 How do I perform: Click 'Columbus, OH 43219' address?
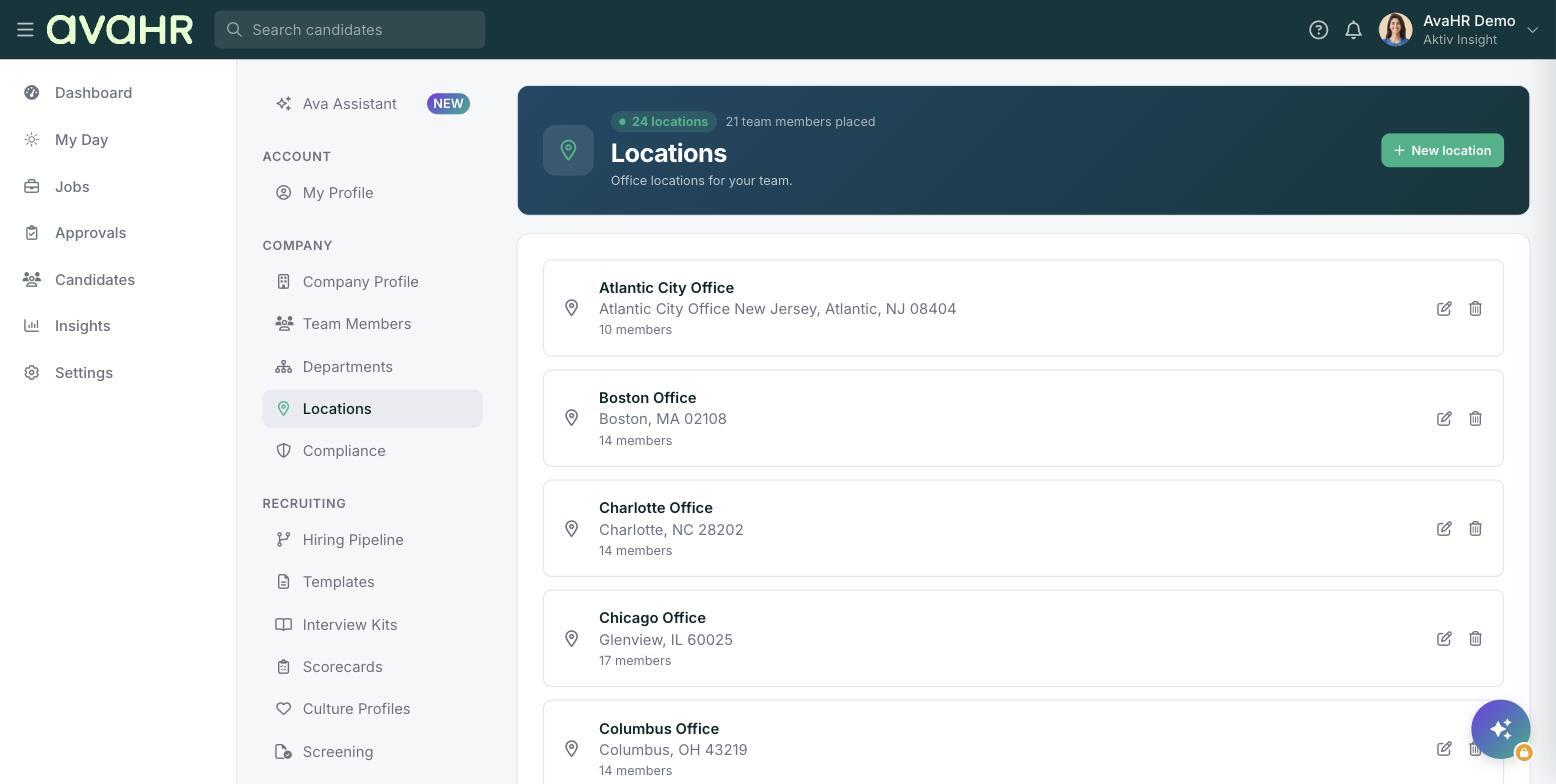(x=673, y=750)
